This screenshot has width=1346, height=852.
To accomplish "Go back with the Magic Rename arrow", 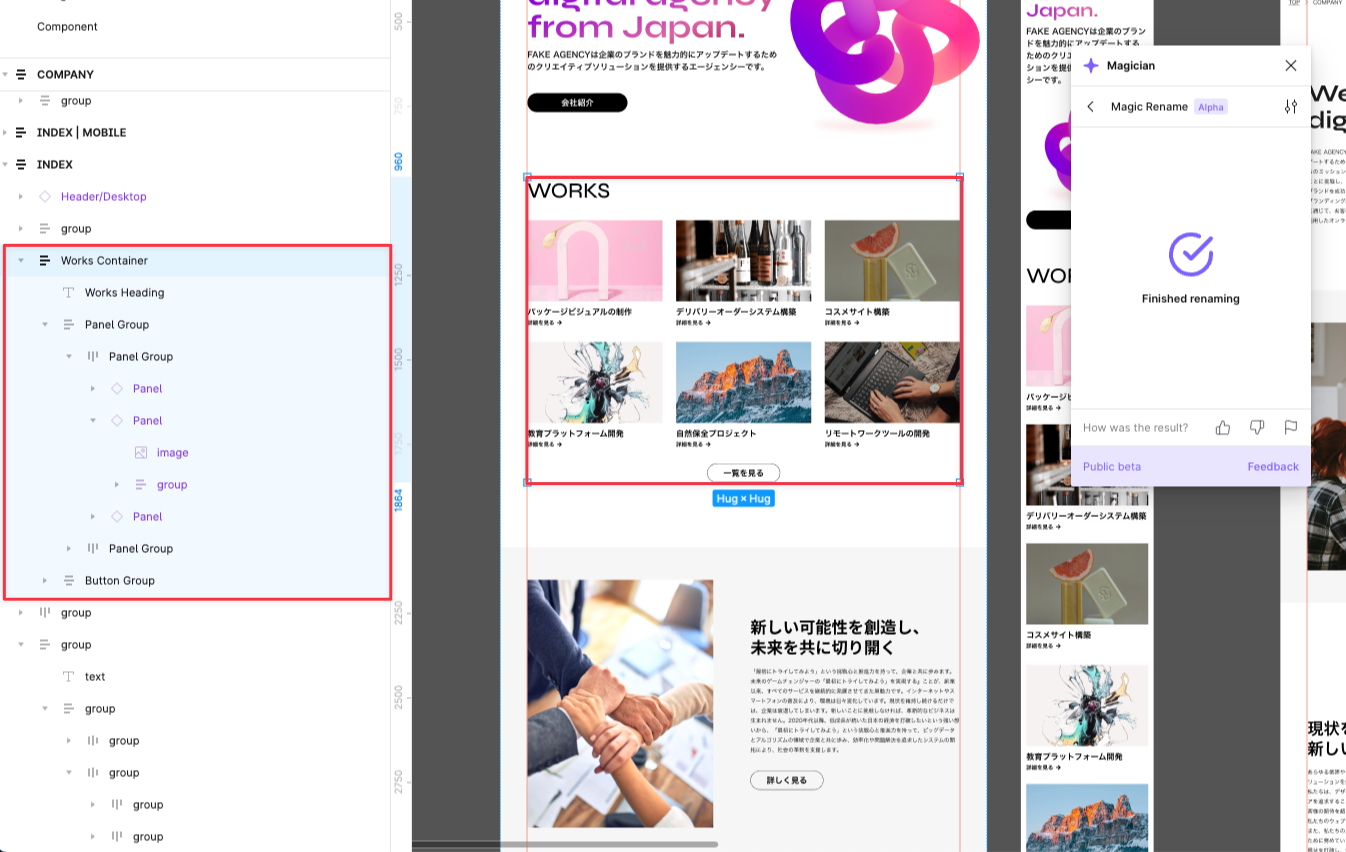I will click(x=1091, y=107).
